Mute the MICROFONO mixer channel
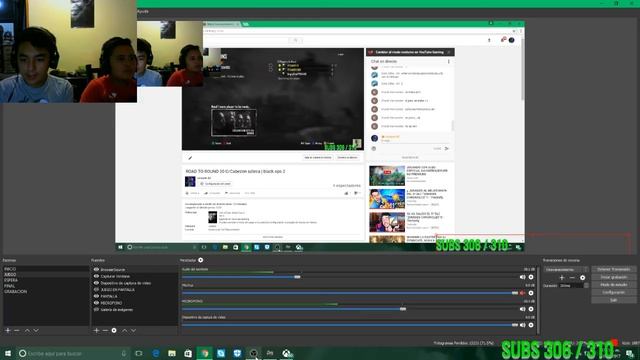 tap(522, 309)
